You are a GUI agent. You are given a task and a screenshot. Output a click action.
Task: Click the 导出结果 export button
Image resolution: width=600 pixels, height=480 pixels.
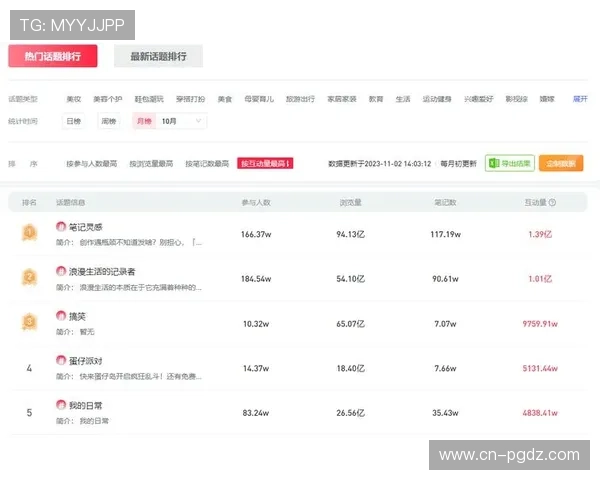(x=510, y=163)
